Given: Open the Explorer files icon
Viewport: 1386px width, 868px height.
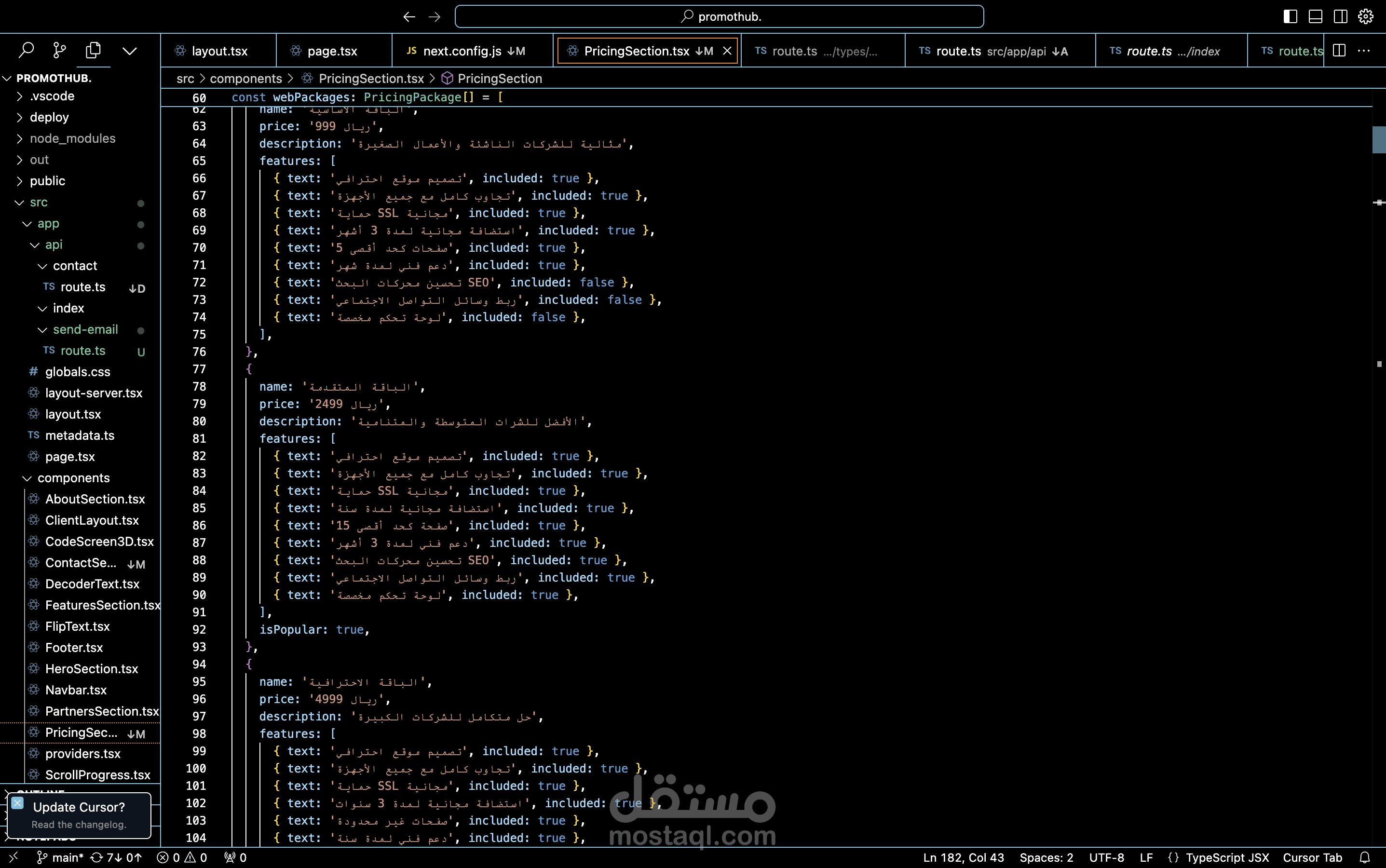Looking at the screenshot, I should [x=93, y=51].
